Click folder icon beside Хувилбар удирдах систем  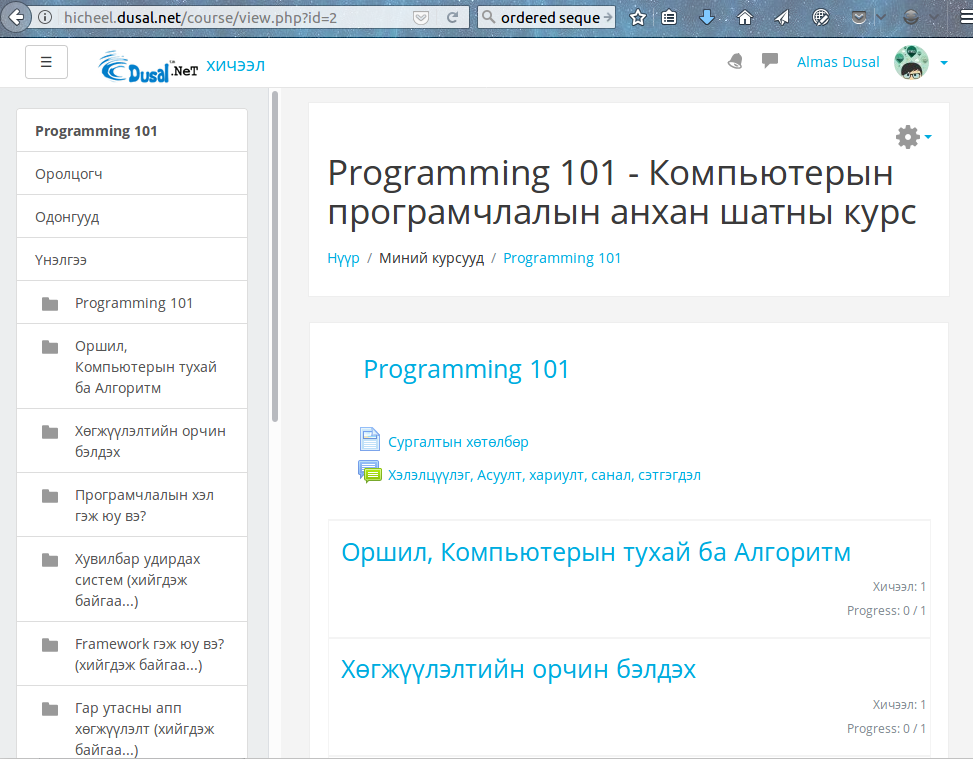click(50, 560)
